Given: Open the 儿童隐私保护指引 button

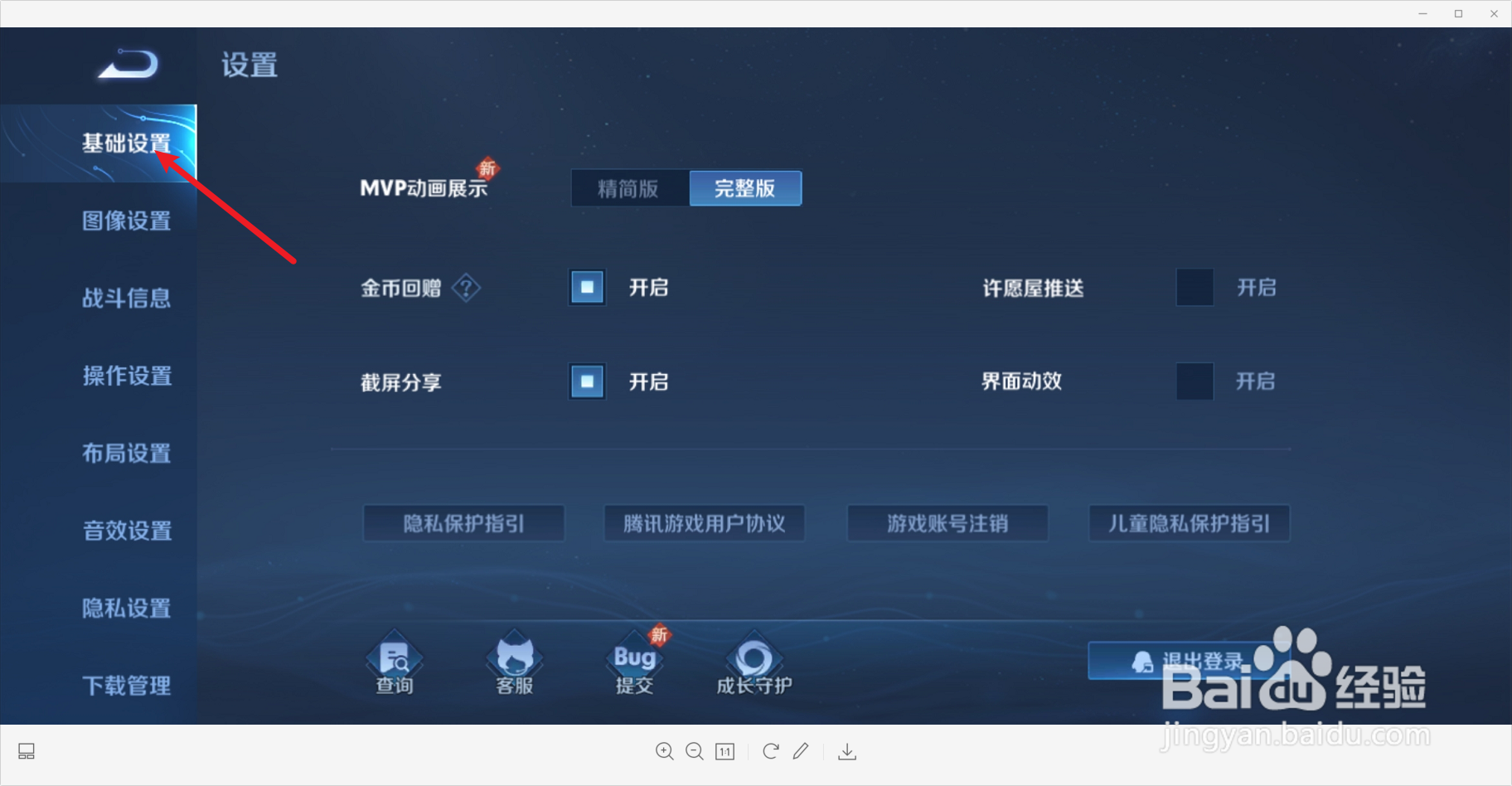Looking at the screenshot, I should tap(1190, 523).
